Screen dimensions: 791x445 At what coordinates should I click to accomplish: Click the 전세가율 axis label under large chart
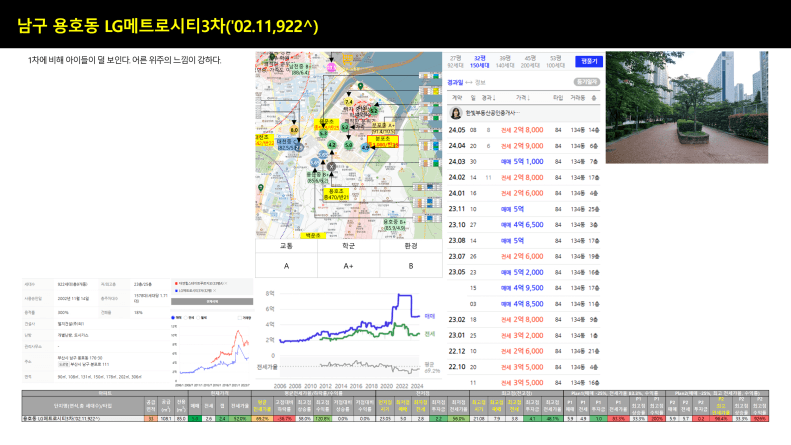click(267, 367)
